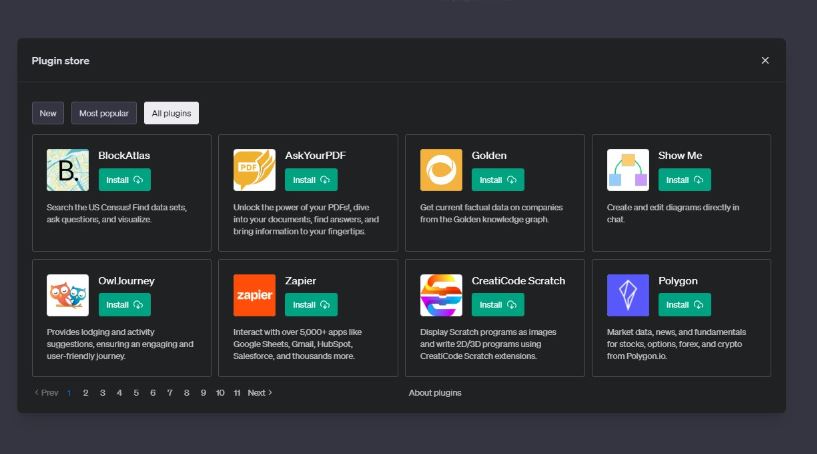The width and height of the screenshot is (817, 454).
Task: Click the Golden plugin logo
Action: 441,170
